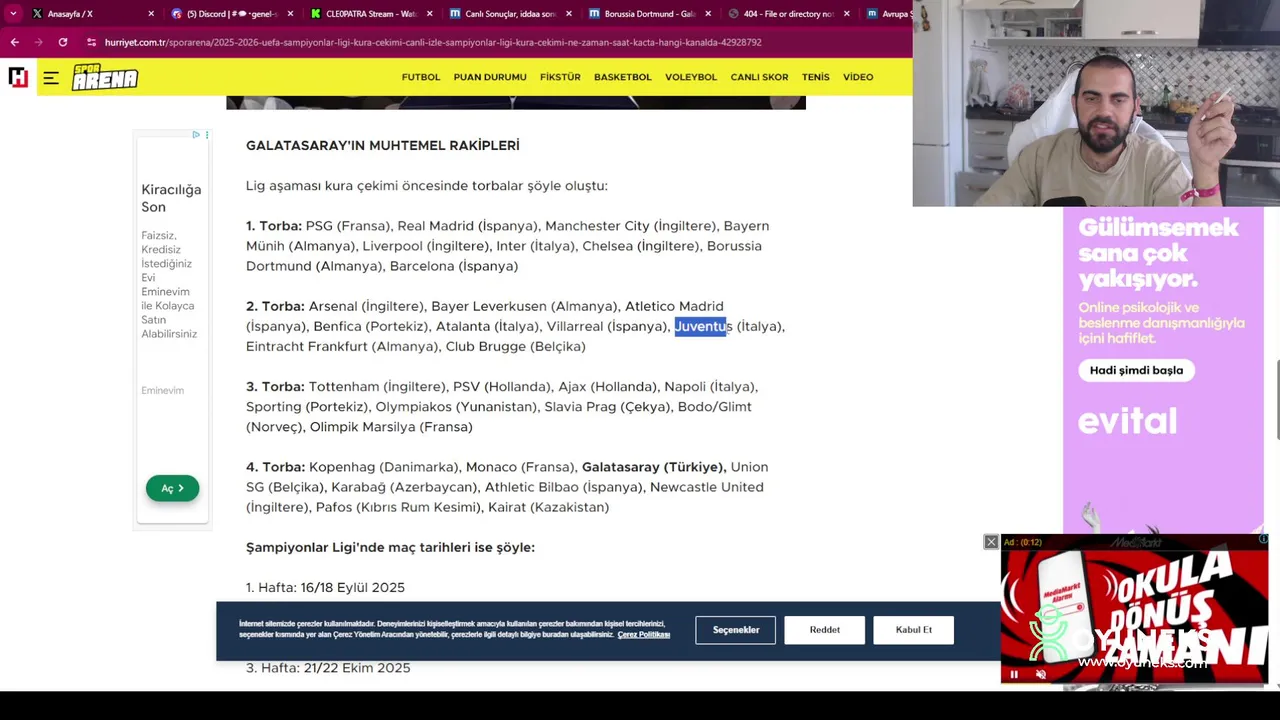
Task: Click Kabul Et to accept cookies
Action: 914,630
